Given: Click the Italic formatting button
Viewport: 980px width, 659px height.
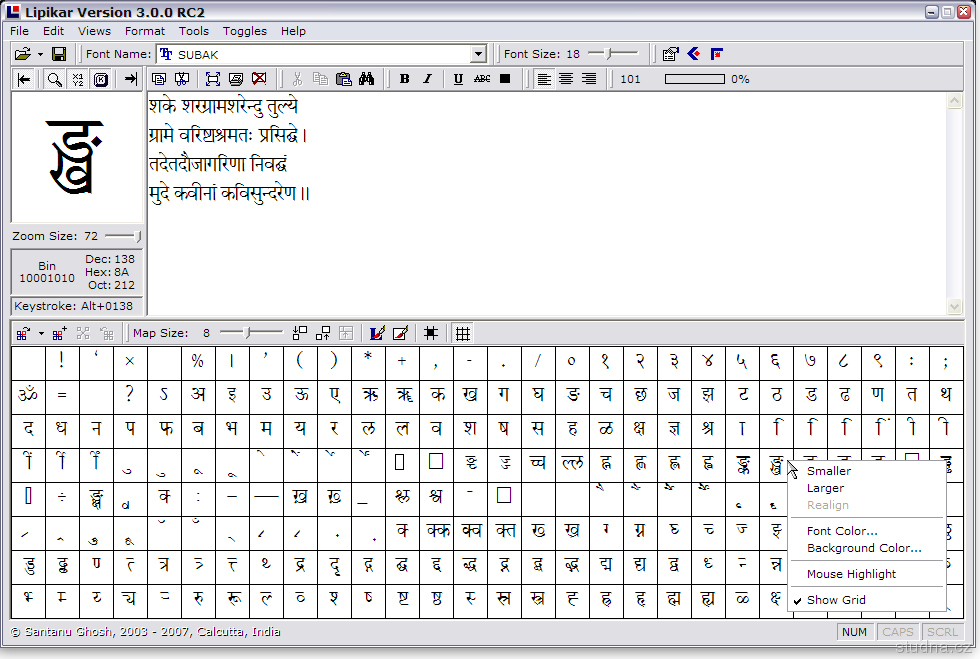Looking at the screenshot, I should [427, 79].
